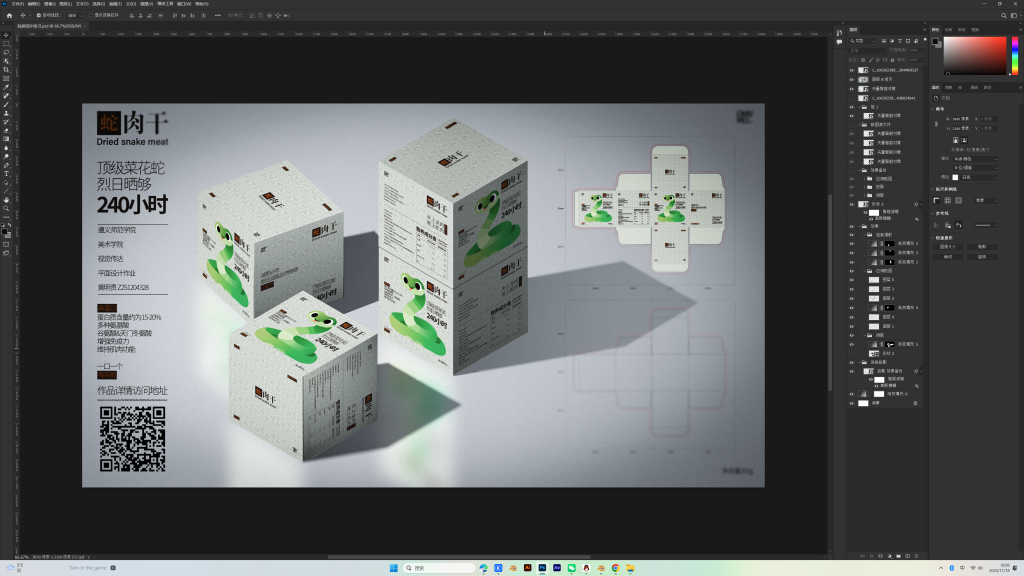Screen dimensions: 1024x576
Task: Click the Home icon in the options bar
Action: (x=9, y=16)
